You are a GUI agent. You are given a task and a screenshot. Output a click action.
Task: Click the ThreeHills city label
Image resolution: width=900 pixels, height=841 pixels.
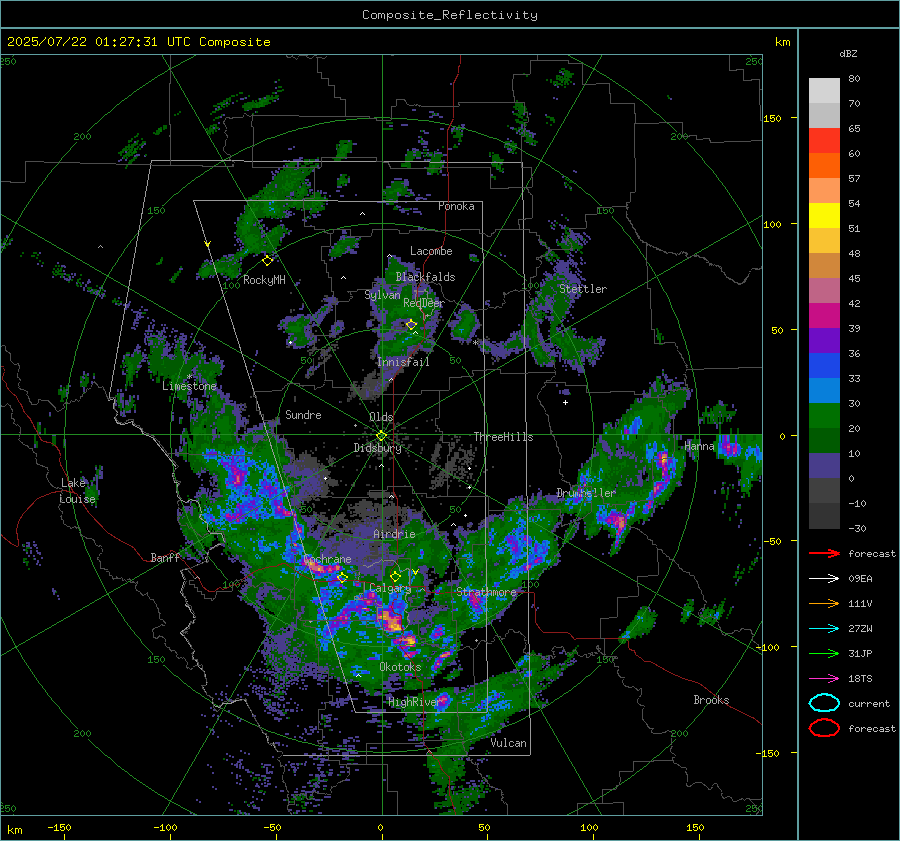(503, 437)
